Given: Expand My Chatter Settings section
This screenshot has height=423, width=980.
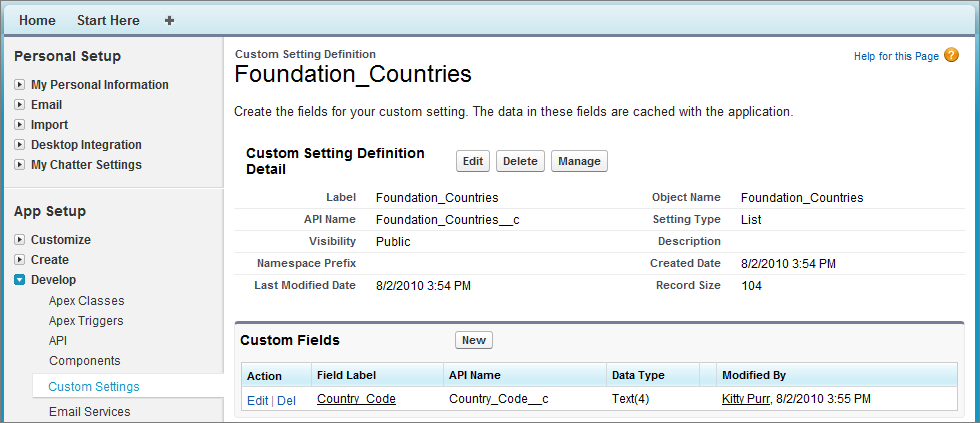Looking at the screenshot, I should pos(20,165).
